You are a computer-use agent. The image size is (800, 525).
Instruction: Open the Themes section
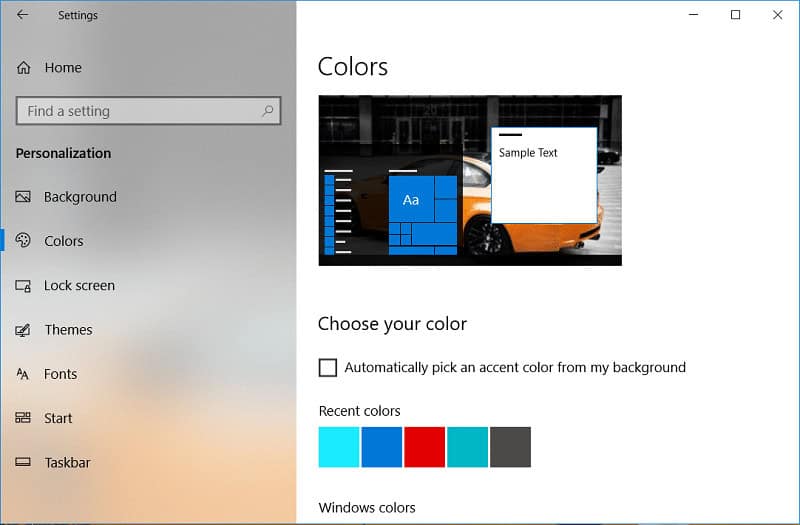point(68,330)
